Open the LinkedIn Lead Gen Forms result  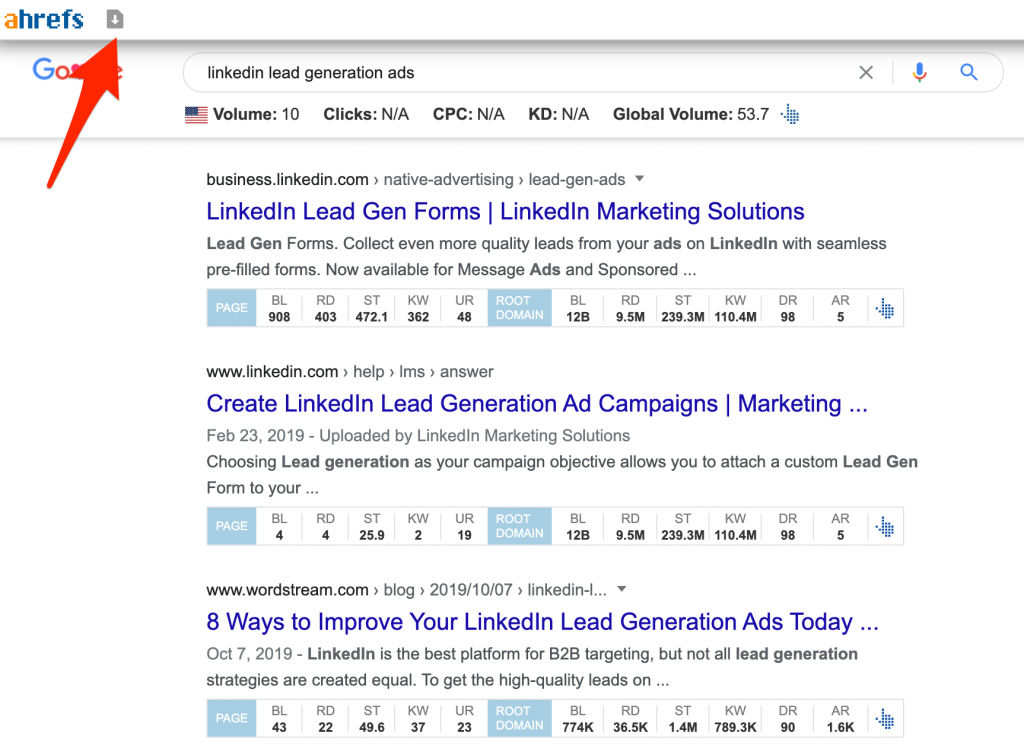[505, 212]
